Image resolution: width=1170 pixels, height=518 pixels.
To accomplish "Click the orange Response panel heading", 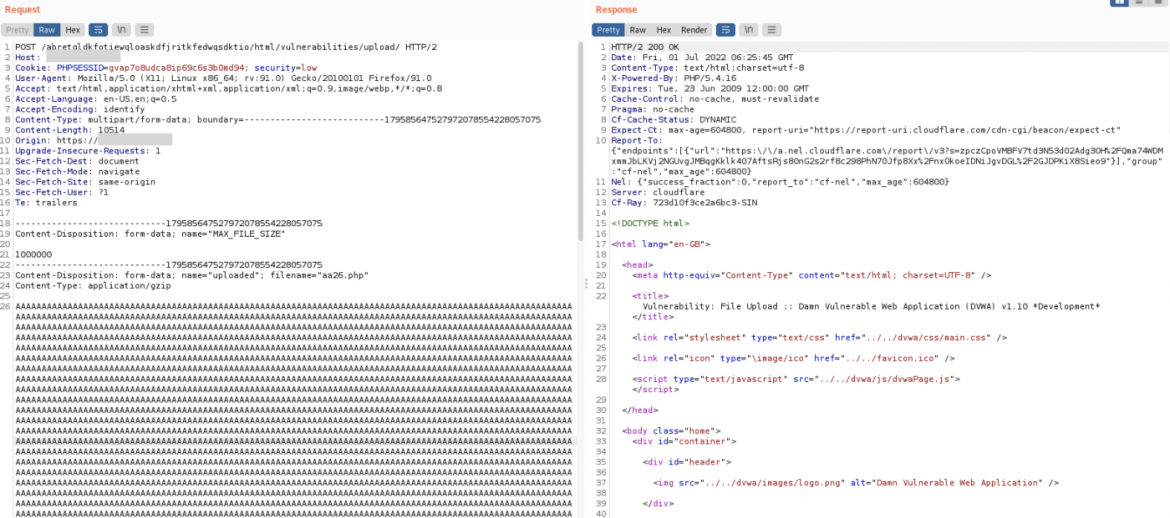I will 616,10.
